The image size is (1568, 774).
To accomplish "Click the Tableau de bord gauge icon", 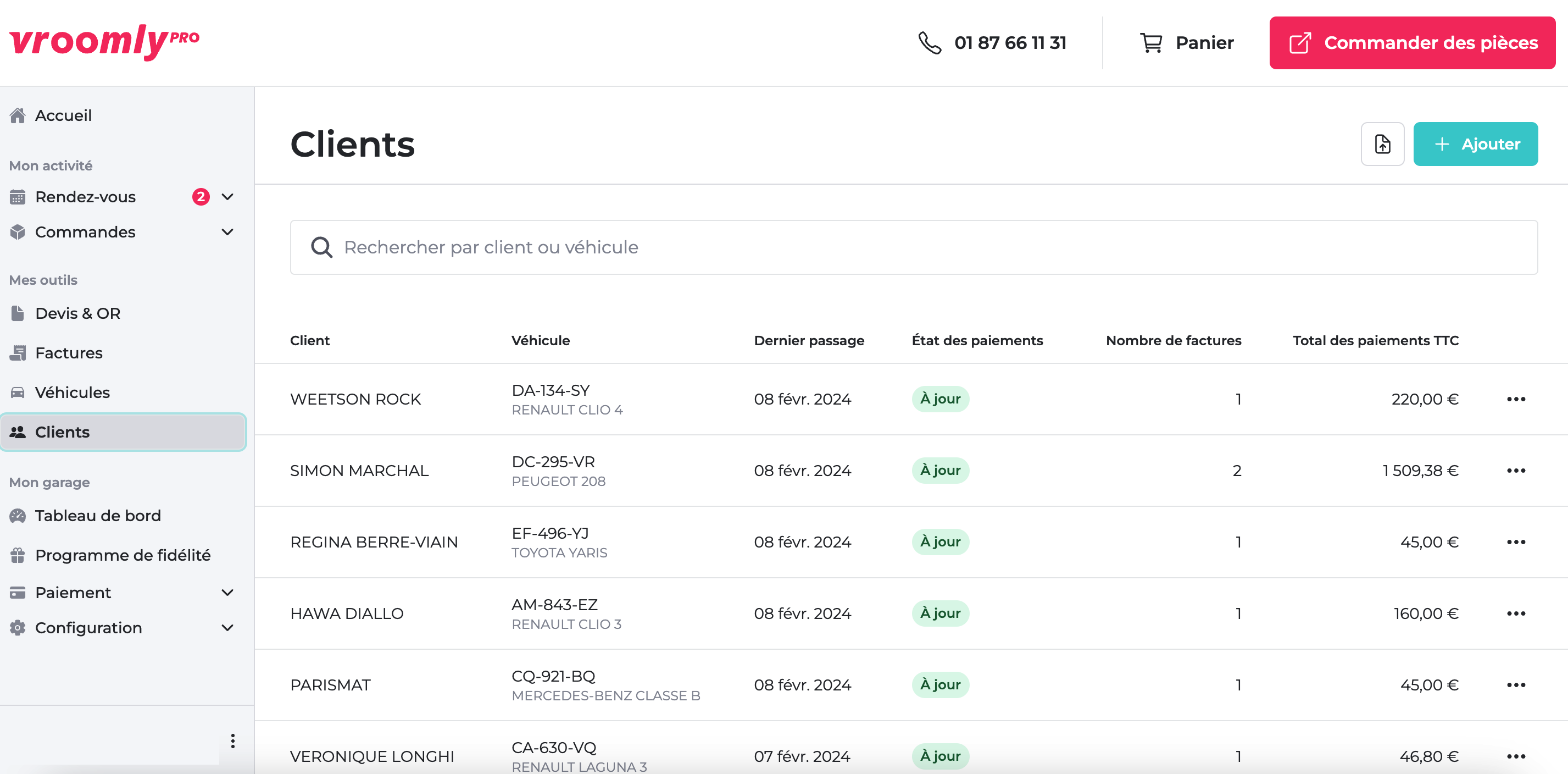I will pos(18,516).
